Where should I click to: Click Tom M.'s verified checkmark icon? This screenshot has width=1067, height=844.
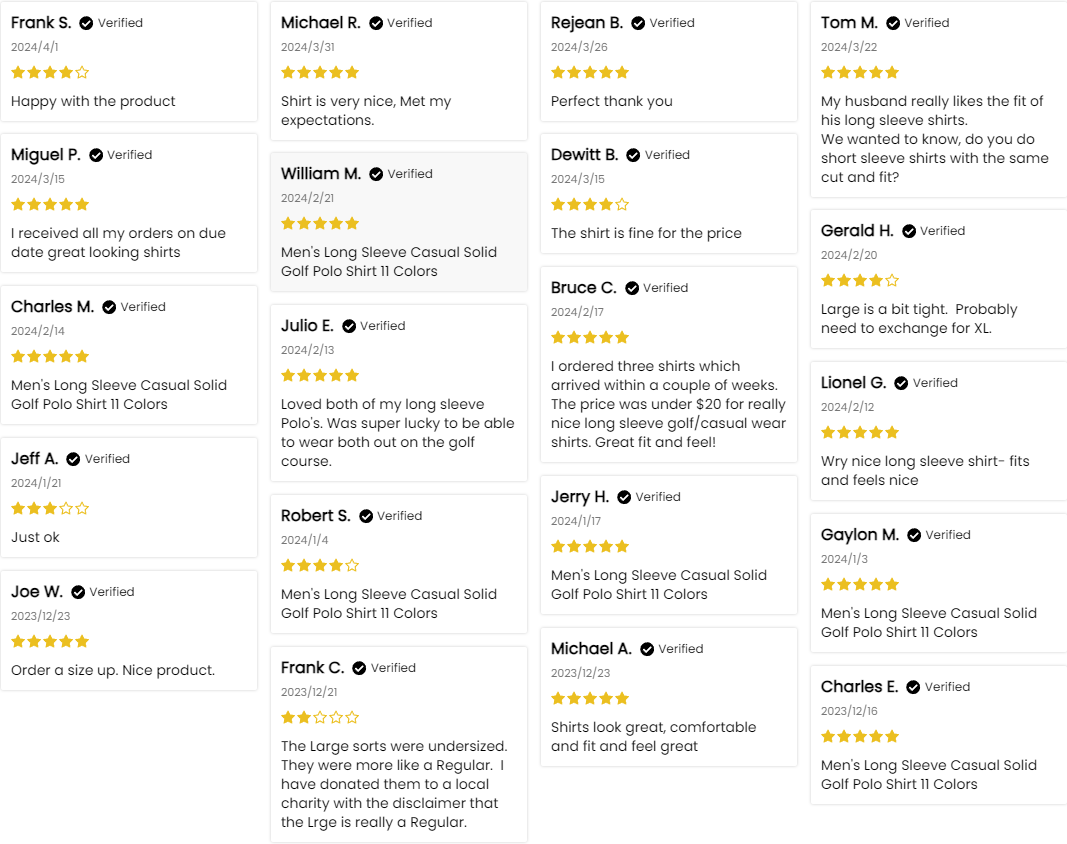click(x=893, y=23)
